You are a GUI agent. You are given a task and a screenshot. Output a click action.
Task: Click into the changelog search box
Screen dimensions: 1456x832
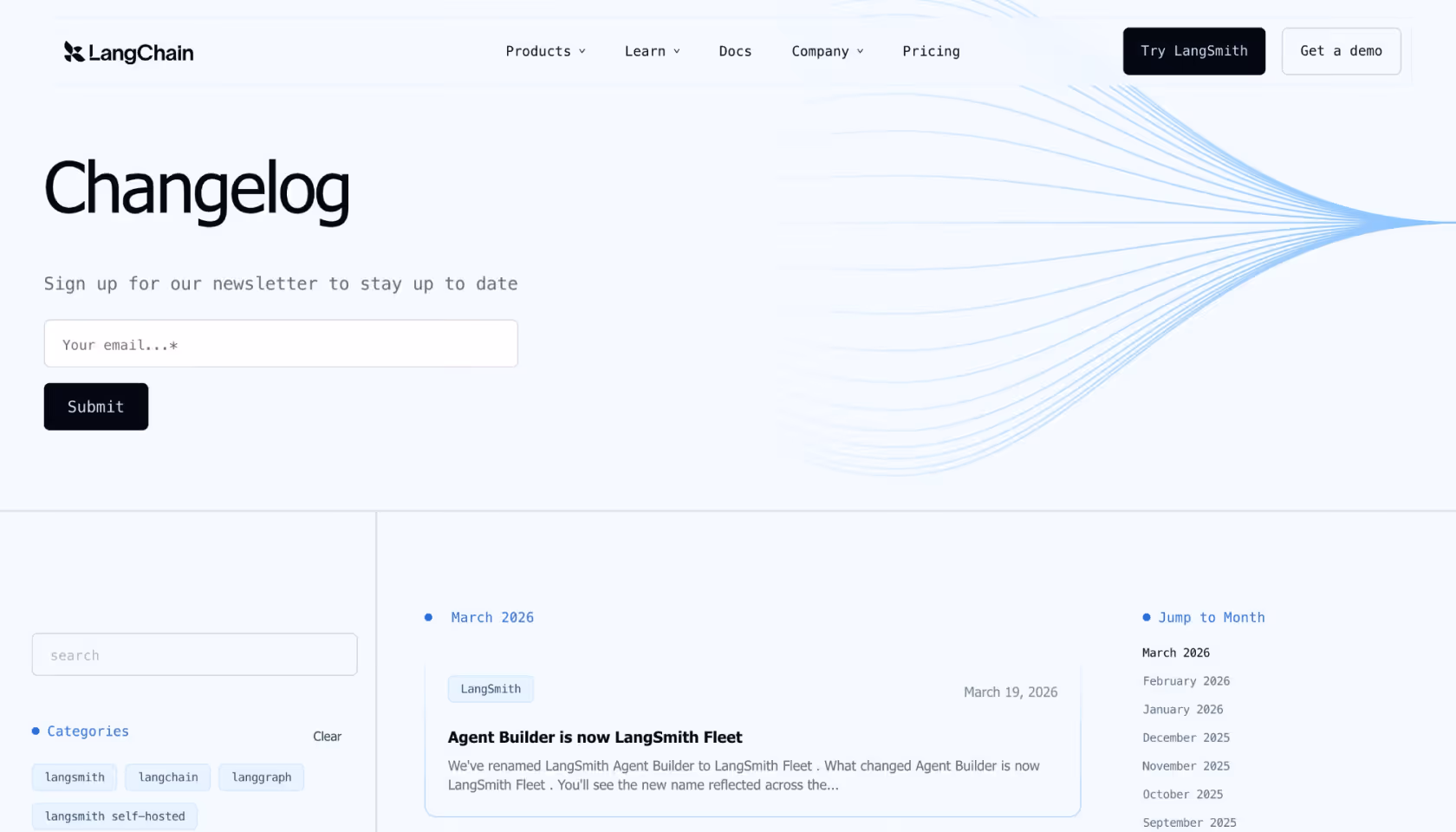(194, 654)
